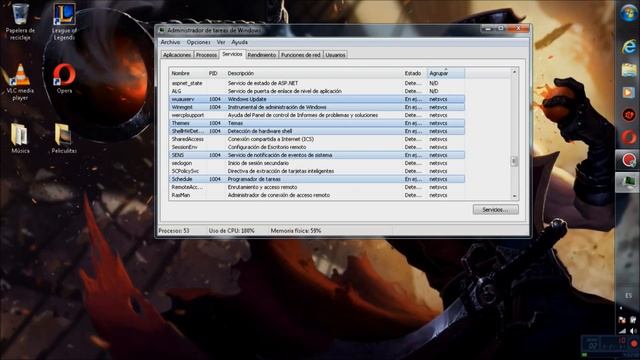Select the SCPolicySvc service row
The width and height of the screenshot is (640, 360).
(317, 171)
